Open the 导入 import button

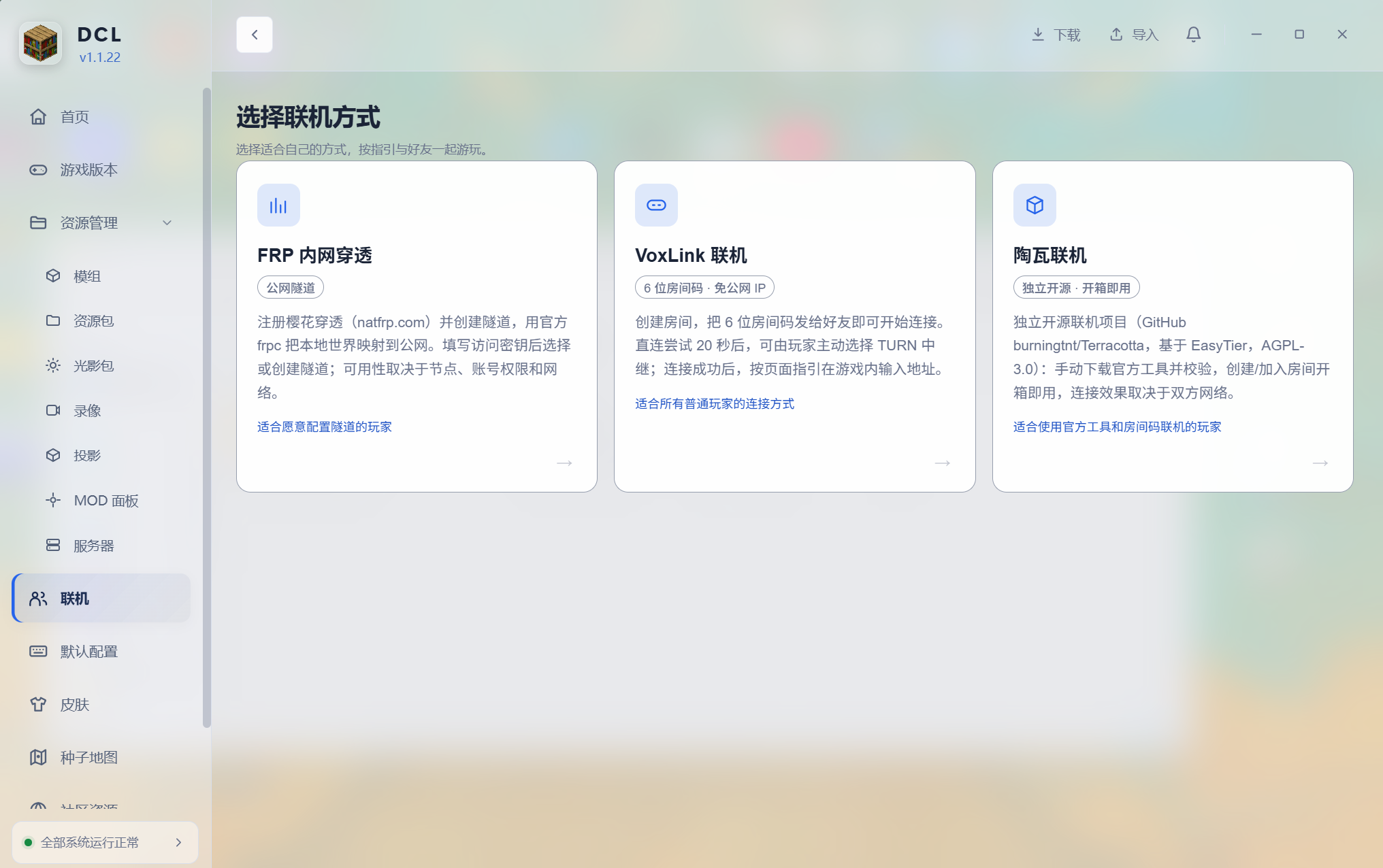click(1134, 35)
